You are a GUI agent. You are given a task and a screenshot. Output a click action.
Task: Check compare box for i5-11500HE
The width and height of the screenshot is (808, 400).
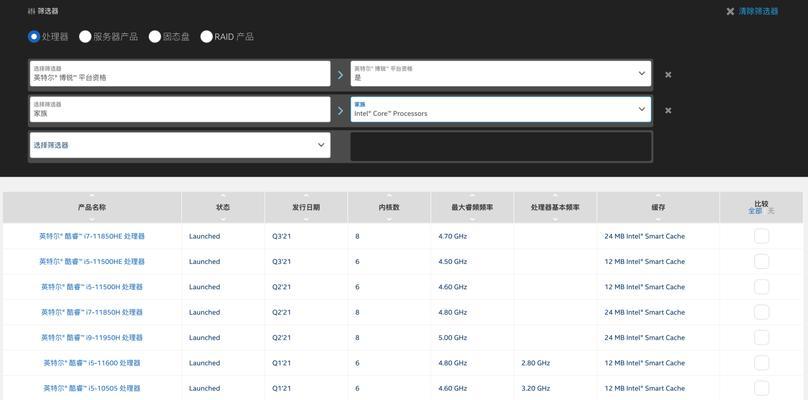(x=761, y=261)
